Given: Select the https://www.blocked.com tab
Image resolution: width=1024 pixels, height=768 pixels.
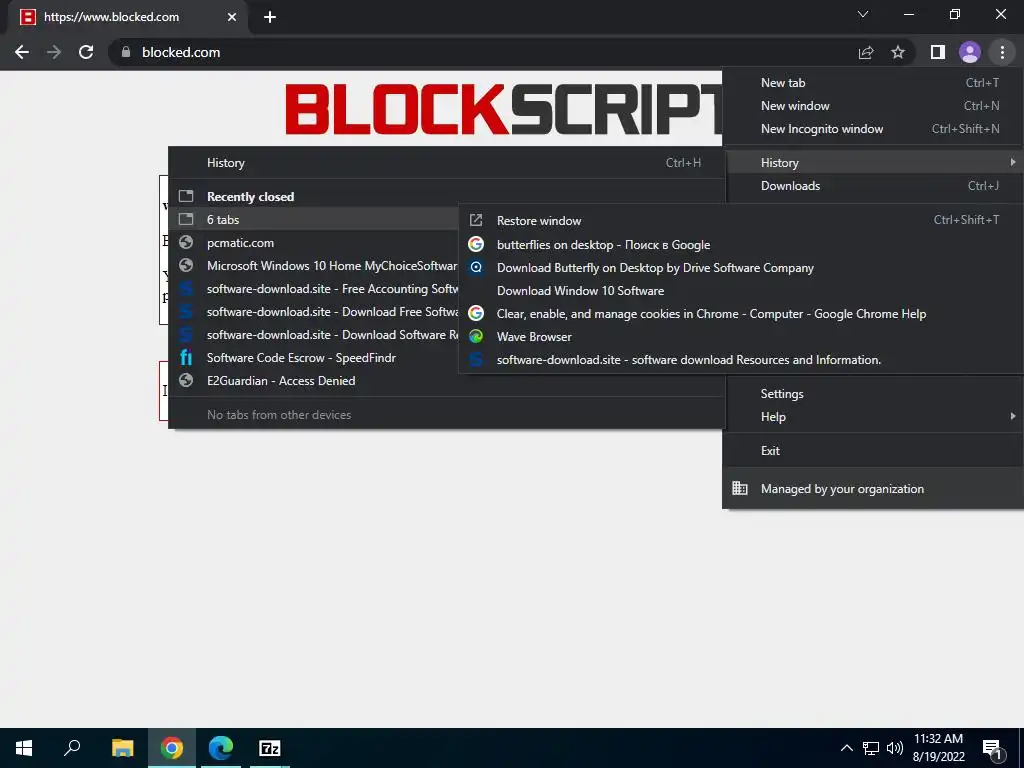Looking at the screenshot, I should point(129,17).
